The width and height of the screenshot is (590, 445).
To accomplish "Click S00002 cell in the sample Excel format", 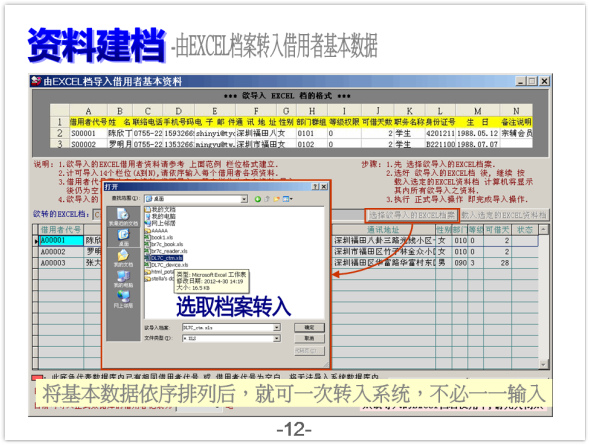I will [88, 144].
